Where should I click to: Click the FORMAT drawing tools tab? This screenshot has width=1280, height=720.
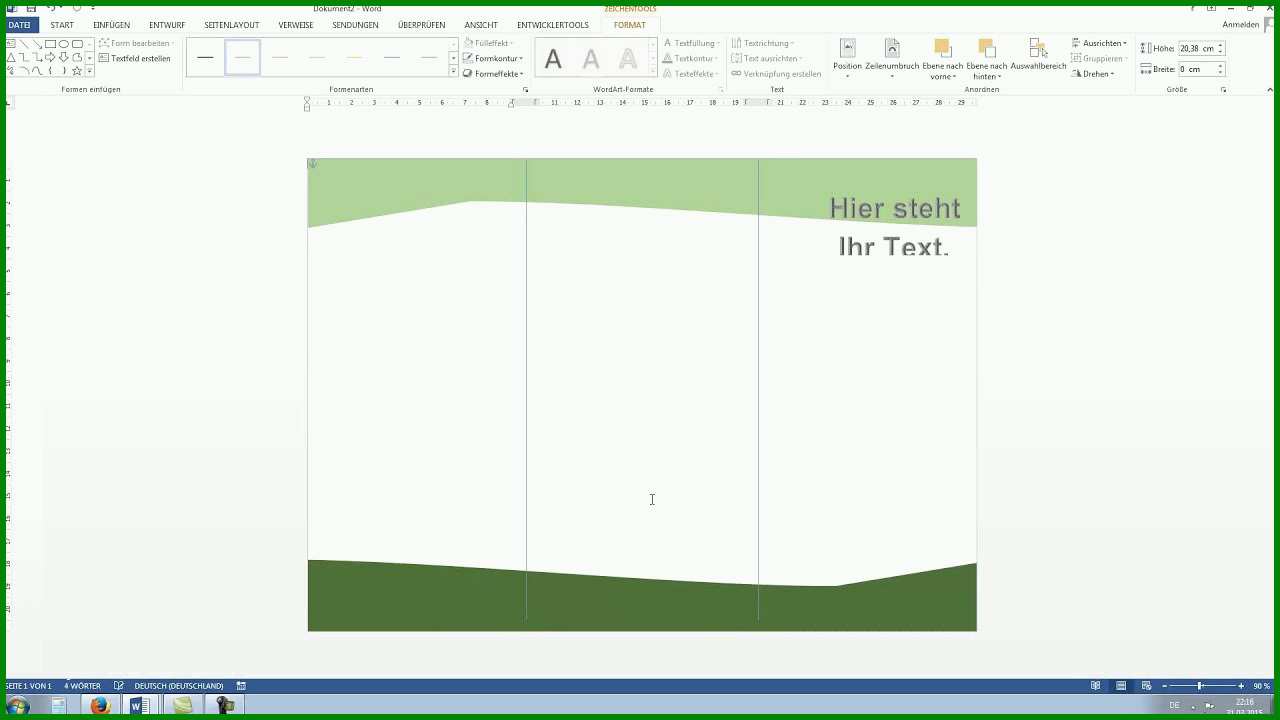pyautogui.click(x=629, y=25)
